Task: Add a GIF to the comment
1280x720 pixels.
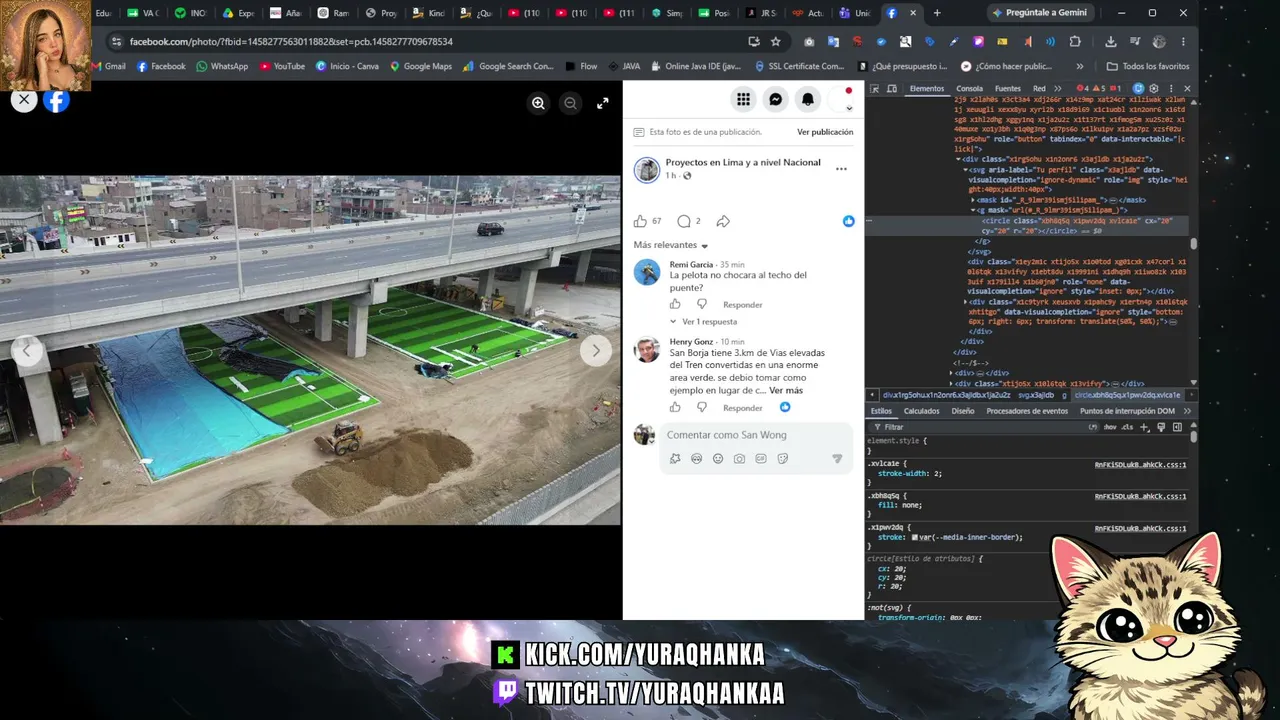Action: 761,459
